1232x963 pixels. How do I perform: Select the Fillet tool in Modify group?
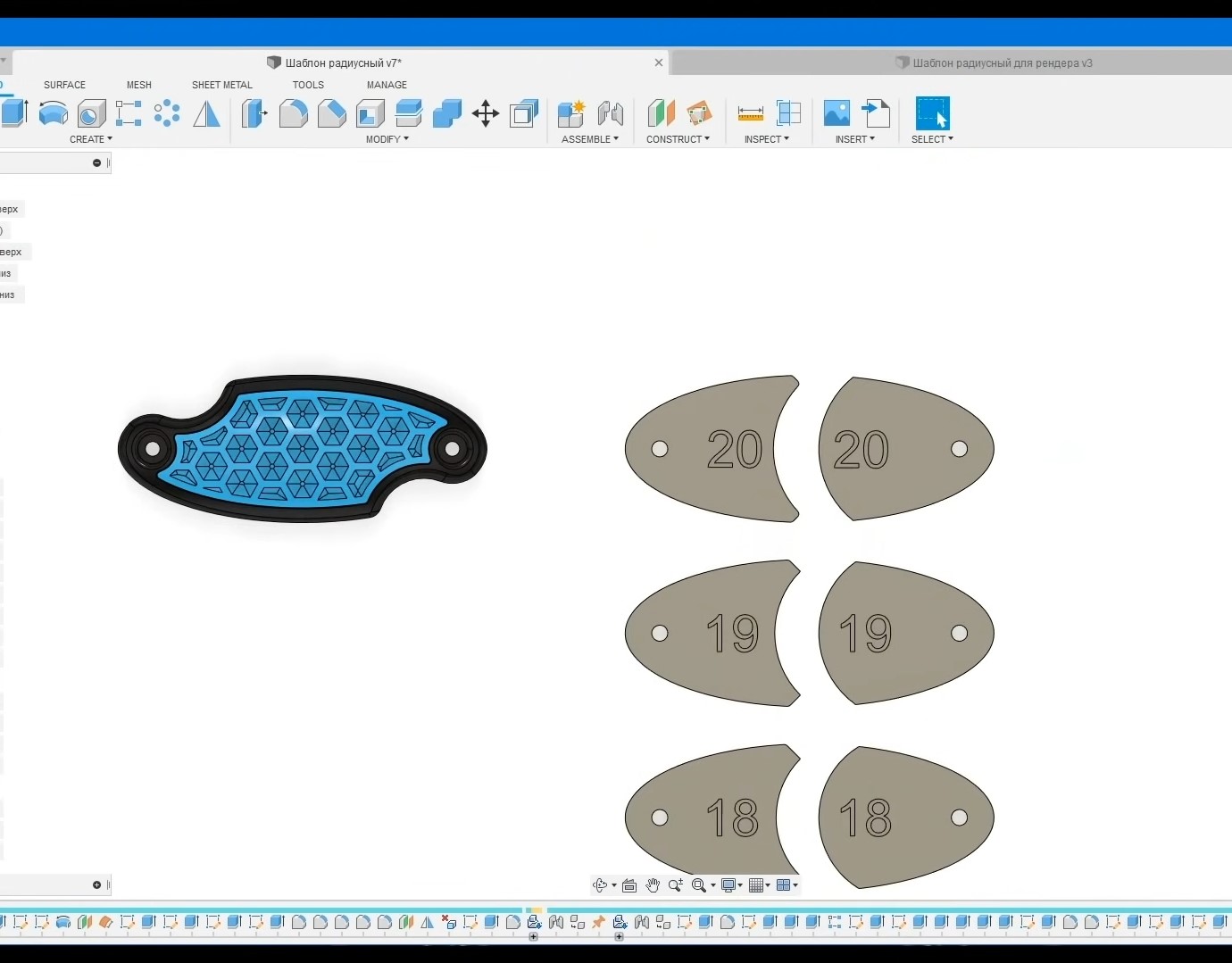(293, 113)
